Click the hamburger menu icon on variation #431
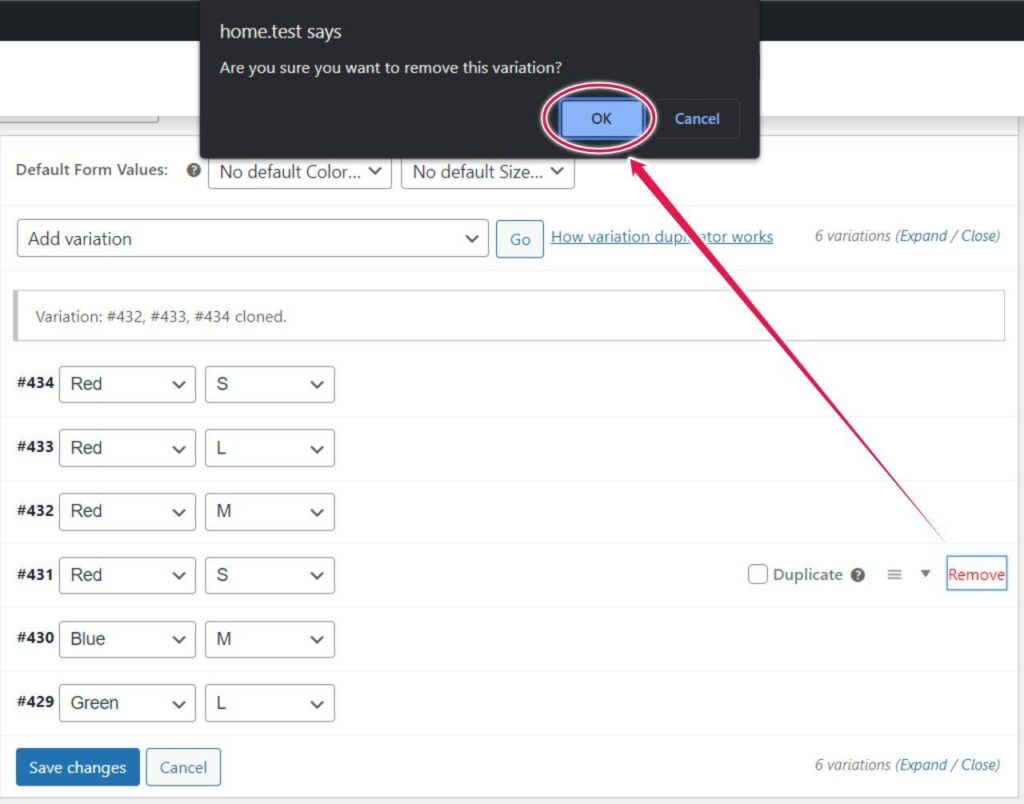1024x804 pixels. click(x=893, y=574)
